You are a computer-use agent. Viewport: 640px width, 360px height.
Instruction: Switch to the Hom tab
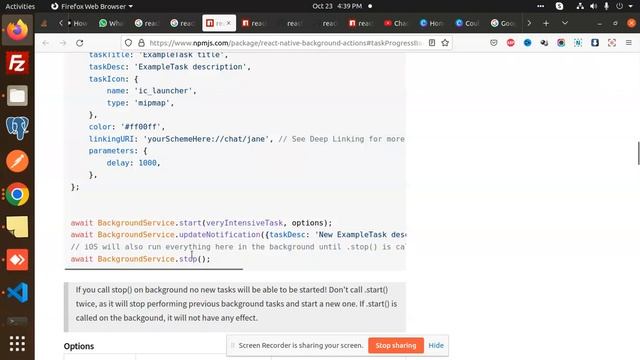[431, 23]
